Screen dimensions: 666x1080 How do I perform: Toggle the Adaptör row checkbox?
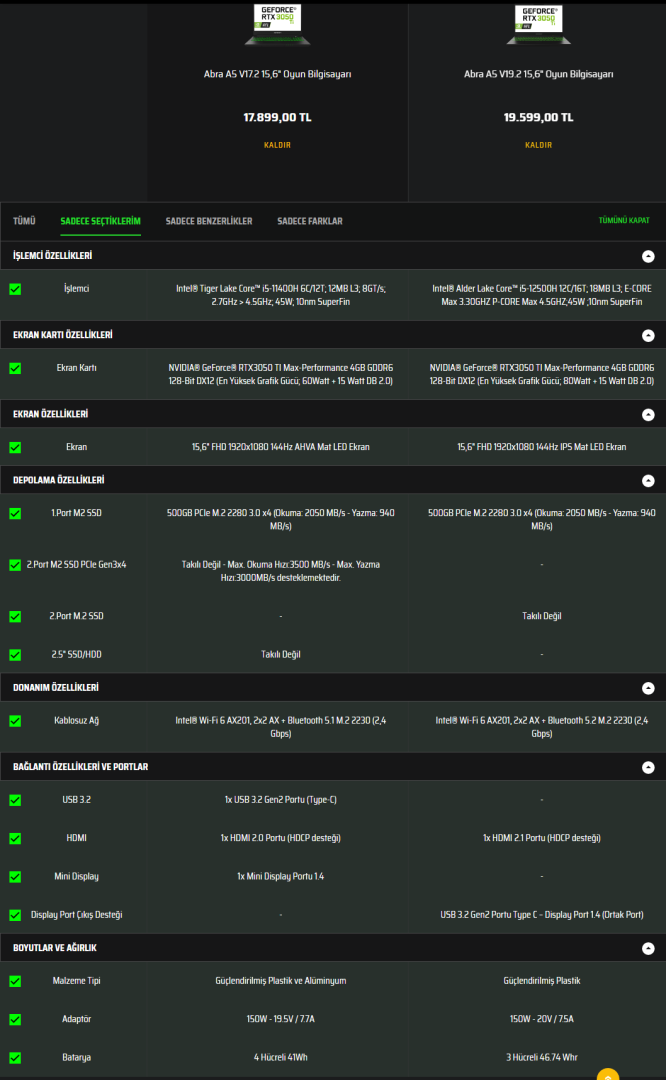point(15,1019)
